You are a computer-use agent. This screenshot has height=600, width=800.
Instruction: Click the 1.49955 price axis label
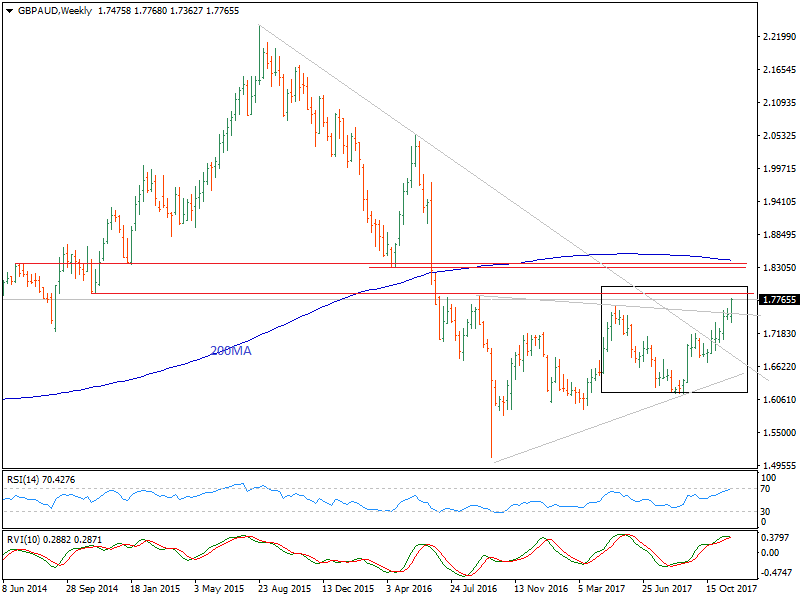click(x=777, y=465)
